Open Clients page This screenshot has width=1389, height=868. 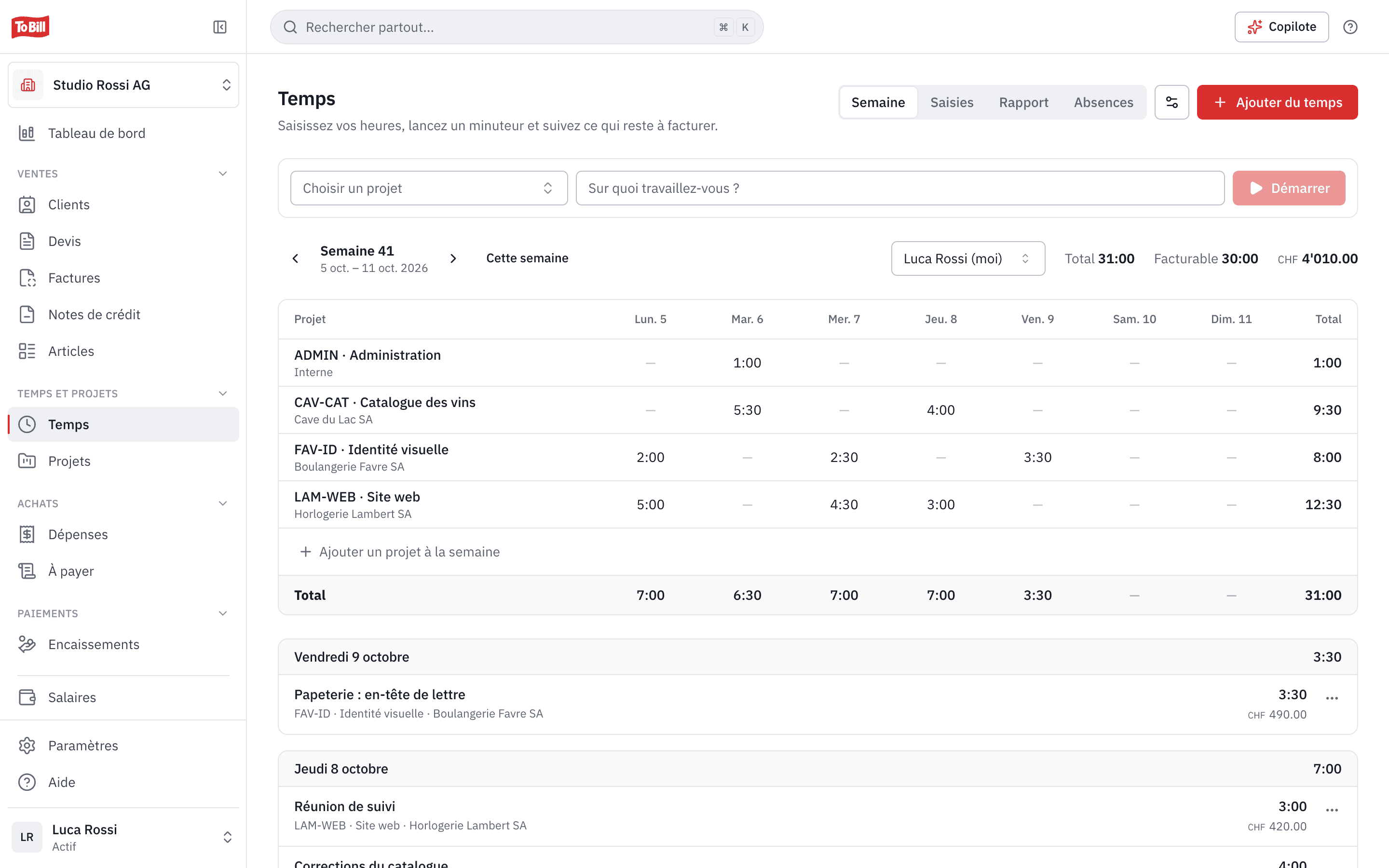pos(123,204)
